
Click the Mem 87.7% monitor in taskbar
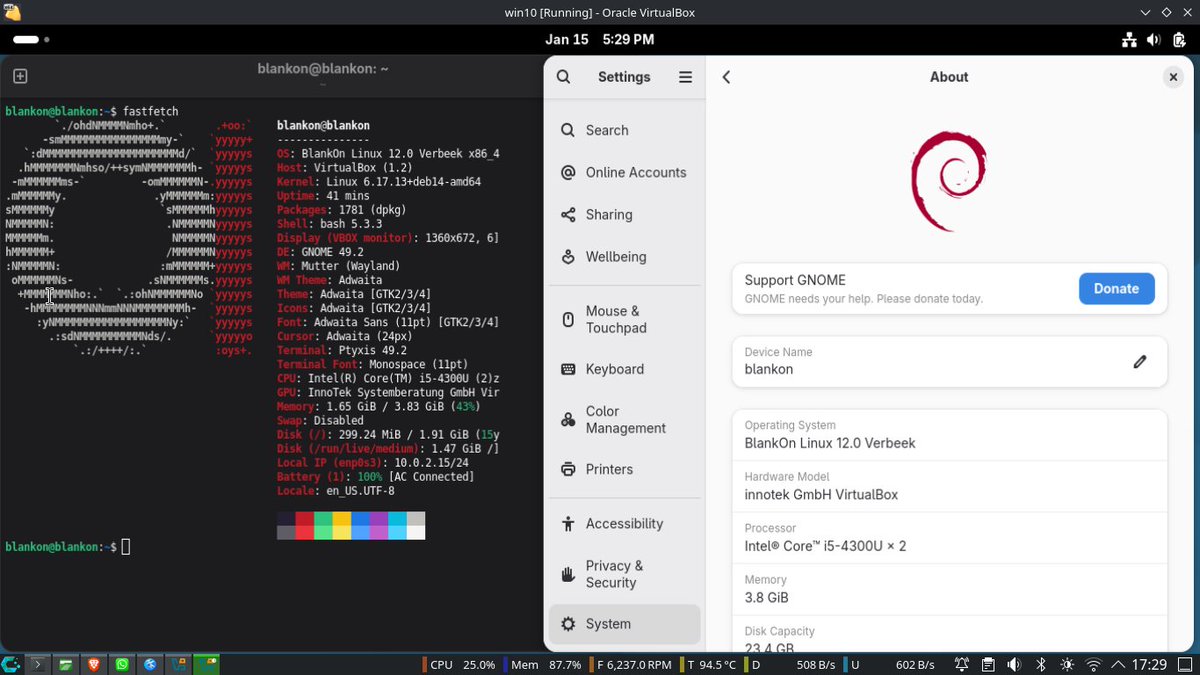543,664
